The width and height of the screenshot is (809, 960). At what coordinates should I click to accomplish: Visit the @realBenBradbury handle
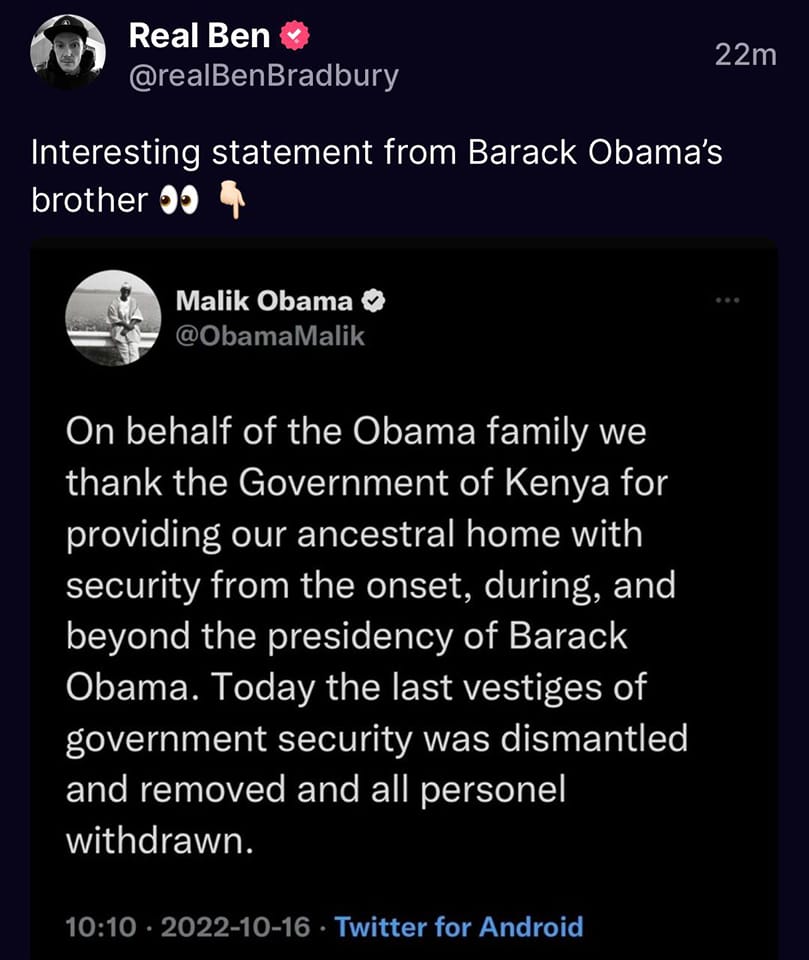(264, 76)
